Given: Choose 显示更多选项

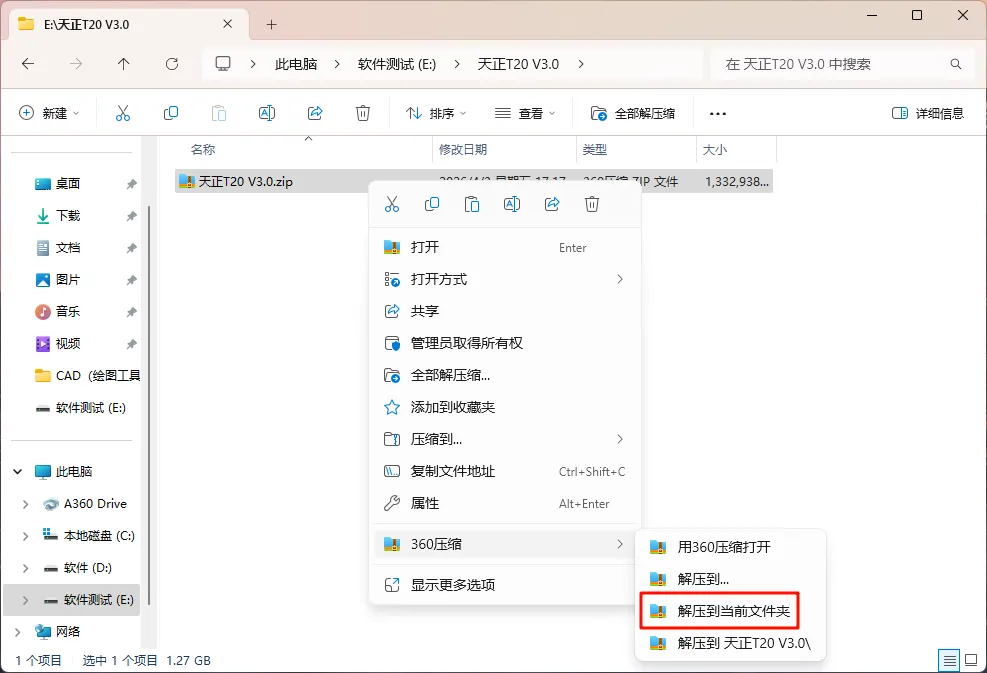Looking at the screenshot, I should click(x=505, y=585).
